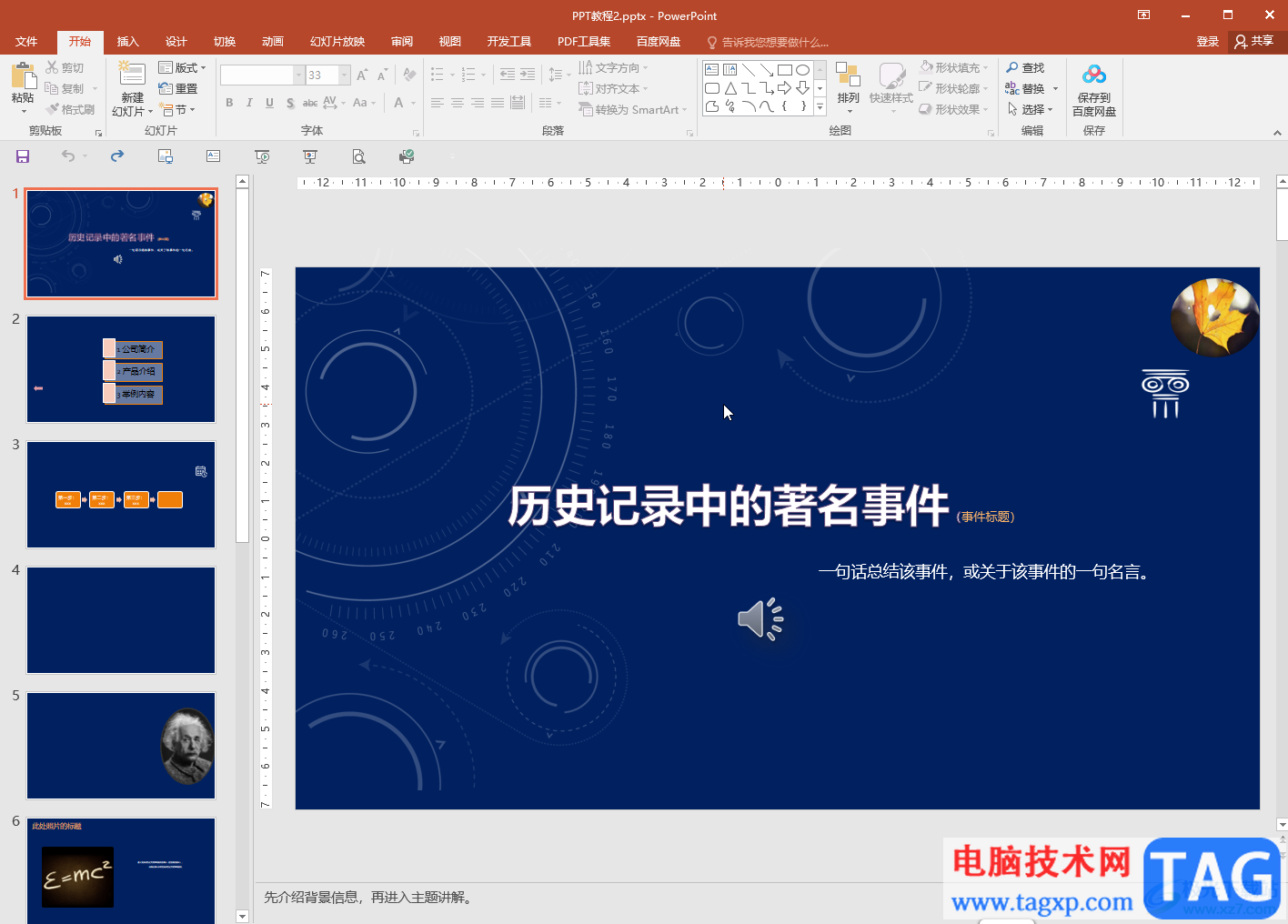Open the Shape Fill (形状填充) dropdown

[x=953, y=68]
